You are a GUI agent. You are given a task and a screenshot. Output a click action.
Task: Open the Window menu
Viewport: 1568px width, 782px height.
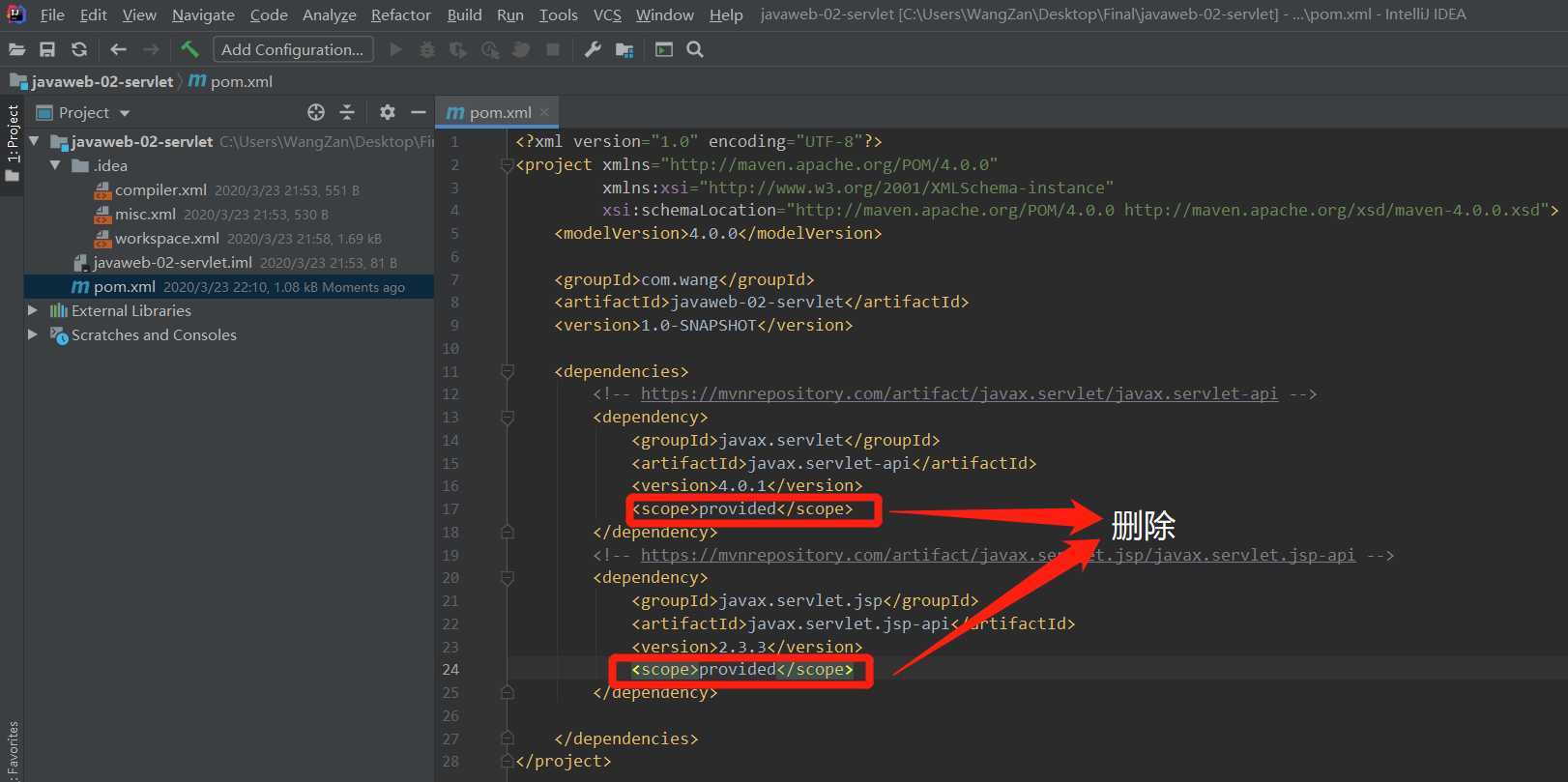[665, 14]
